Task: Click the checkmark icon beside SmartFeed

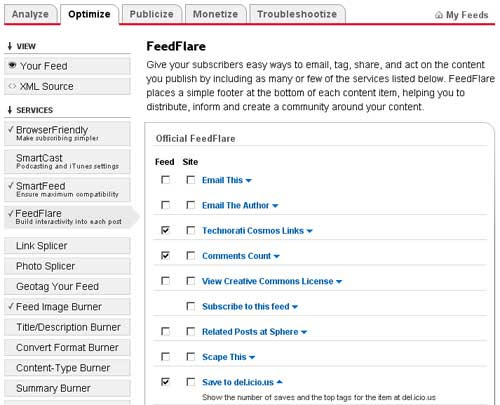Action: point(11,185)
